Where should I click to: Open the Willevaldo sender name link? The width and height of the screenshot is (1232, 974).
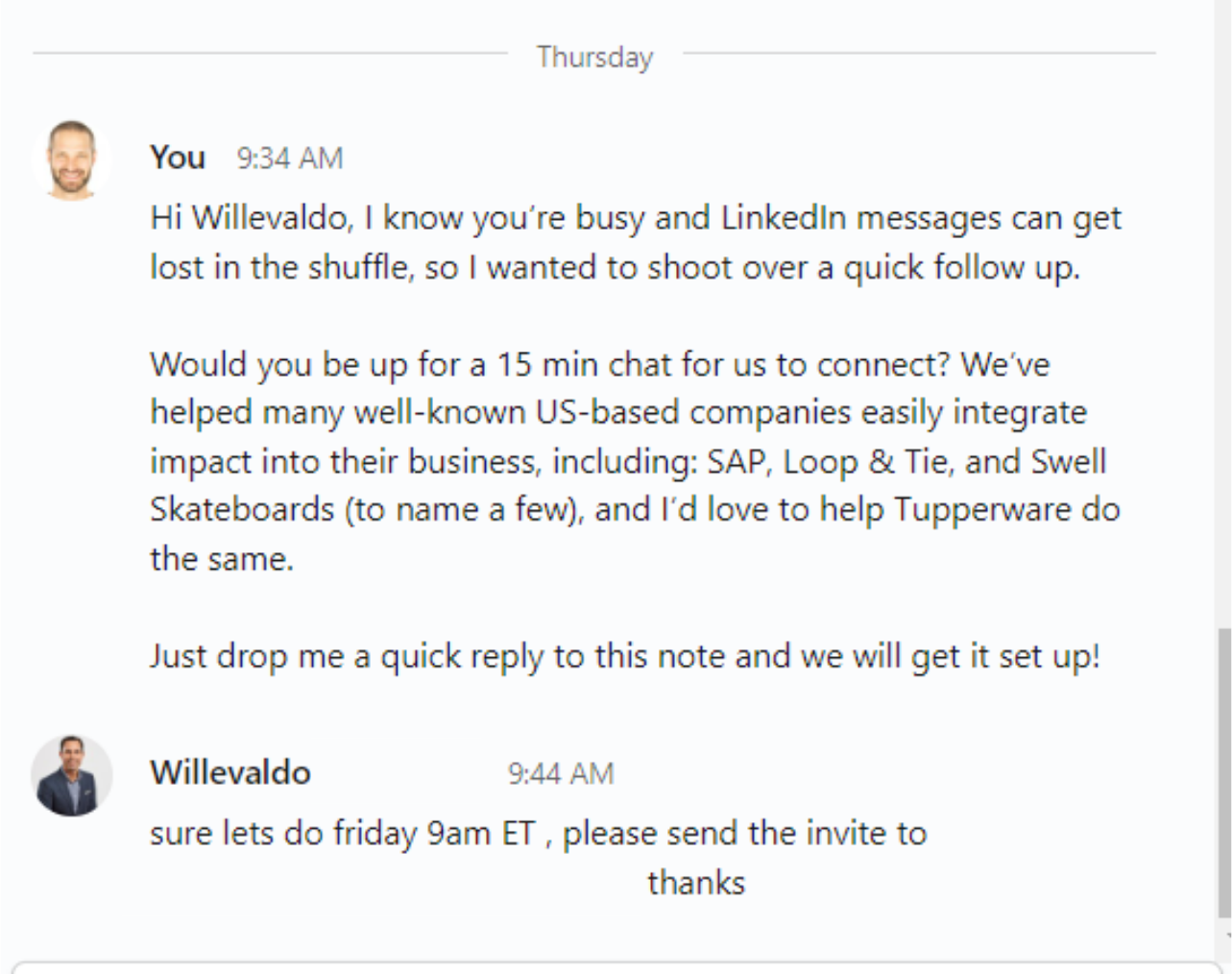(230, 773)
